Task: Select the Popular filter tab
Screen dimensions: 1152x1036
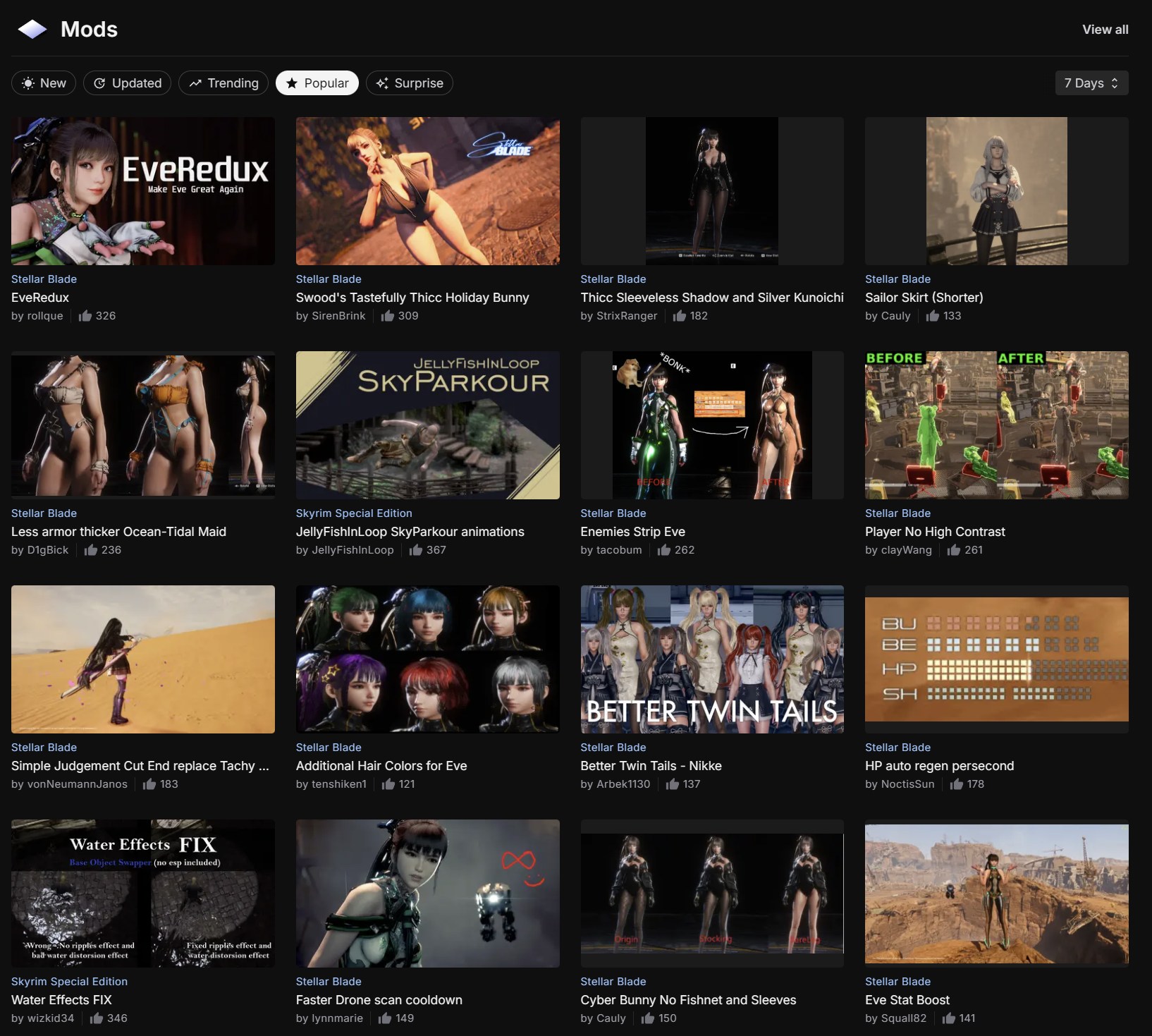Action: (317, 83)
